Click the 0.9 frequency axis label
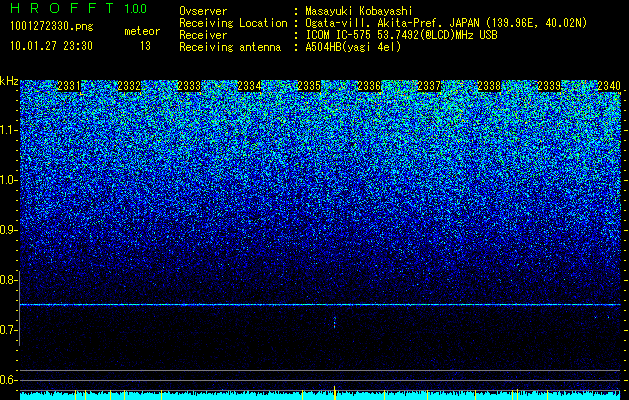The image size is (629, 400). 8,230
